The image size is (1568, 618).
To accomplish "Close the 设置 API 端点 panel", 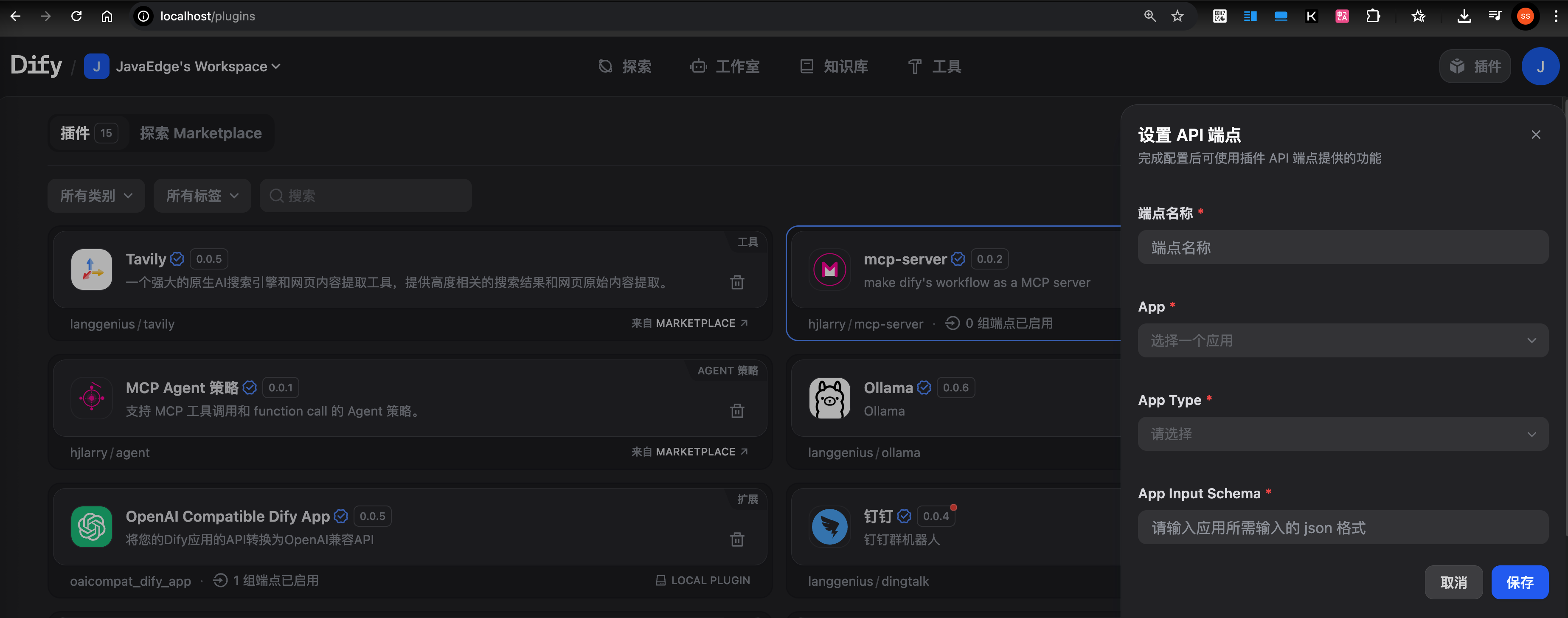I will click(x=1536, y=135).
